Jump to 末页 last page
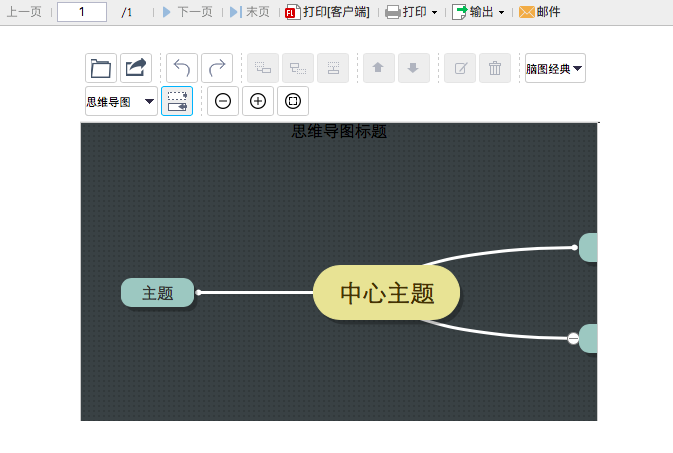 250,12
